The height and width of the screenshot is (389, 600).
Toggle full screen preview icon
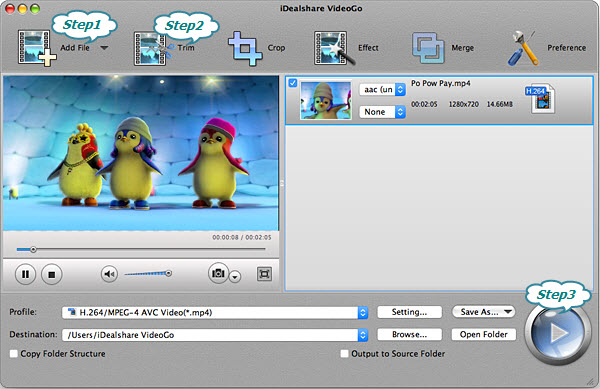(264, 274)
